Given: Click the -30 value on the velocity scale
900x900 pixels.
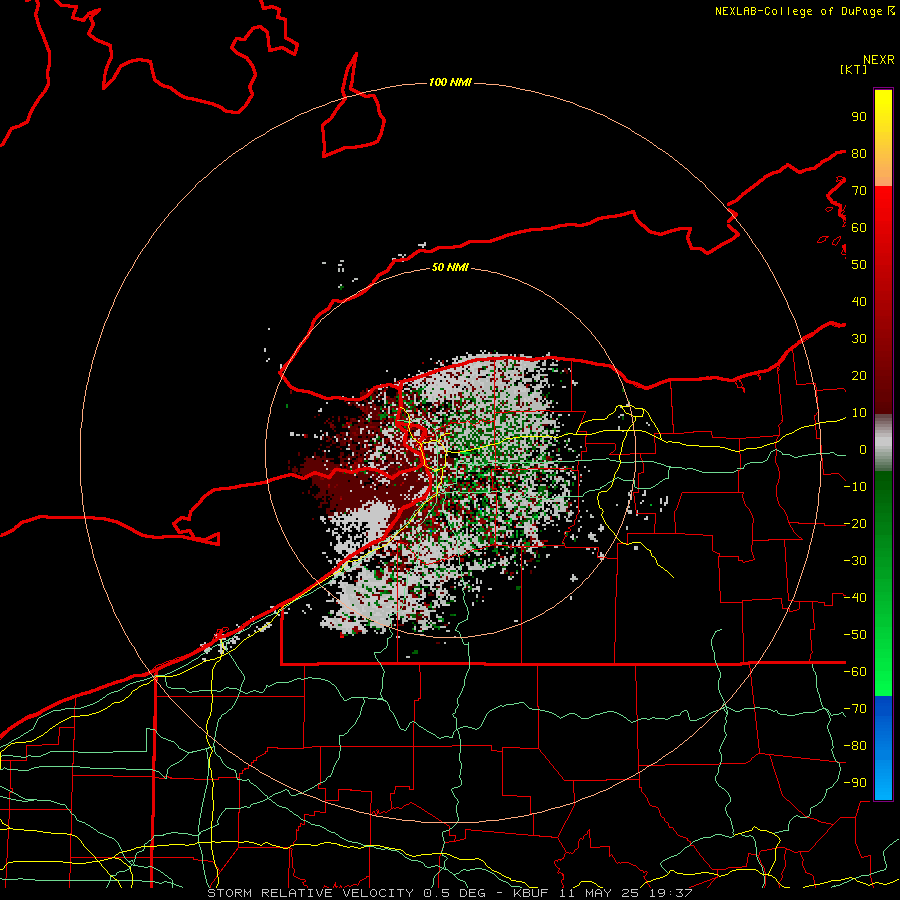Looking at the screenshot, I should [x=855, y=561].
